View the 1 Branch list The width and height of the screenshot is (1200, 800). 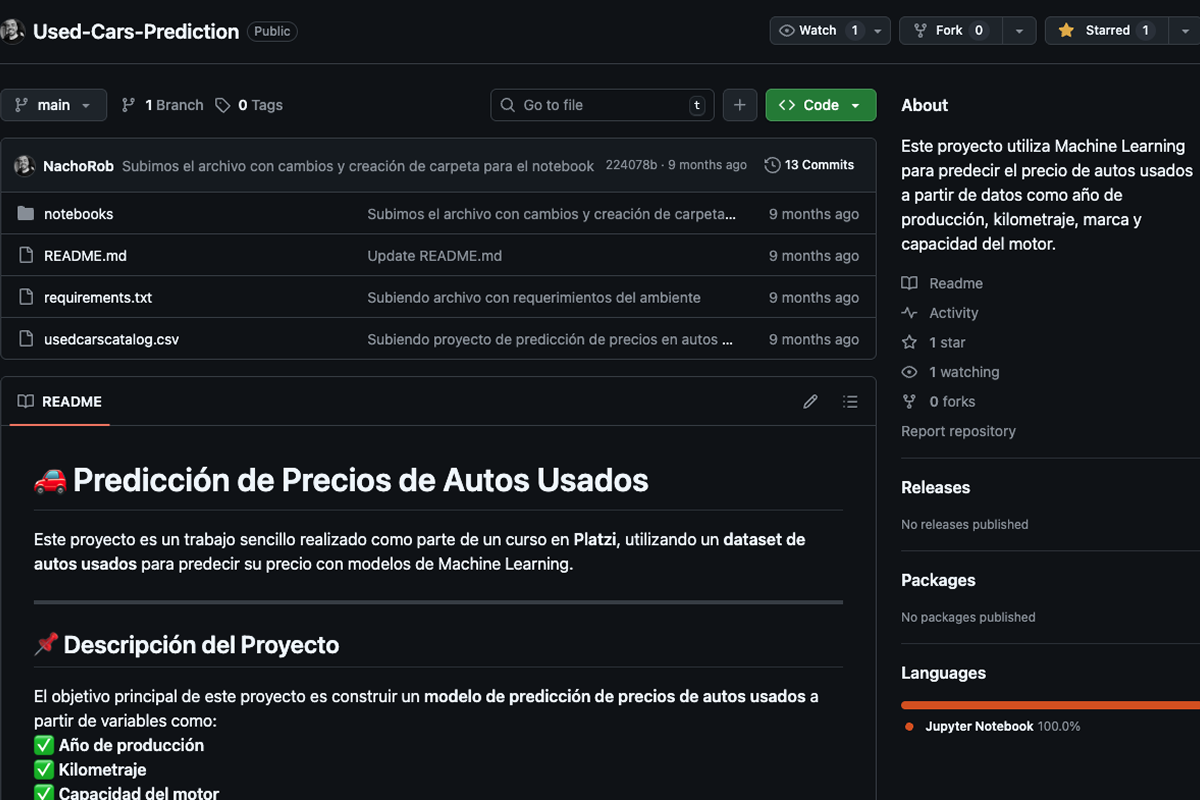pyautogui.click(x=162, y=105)
